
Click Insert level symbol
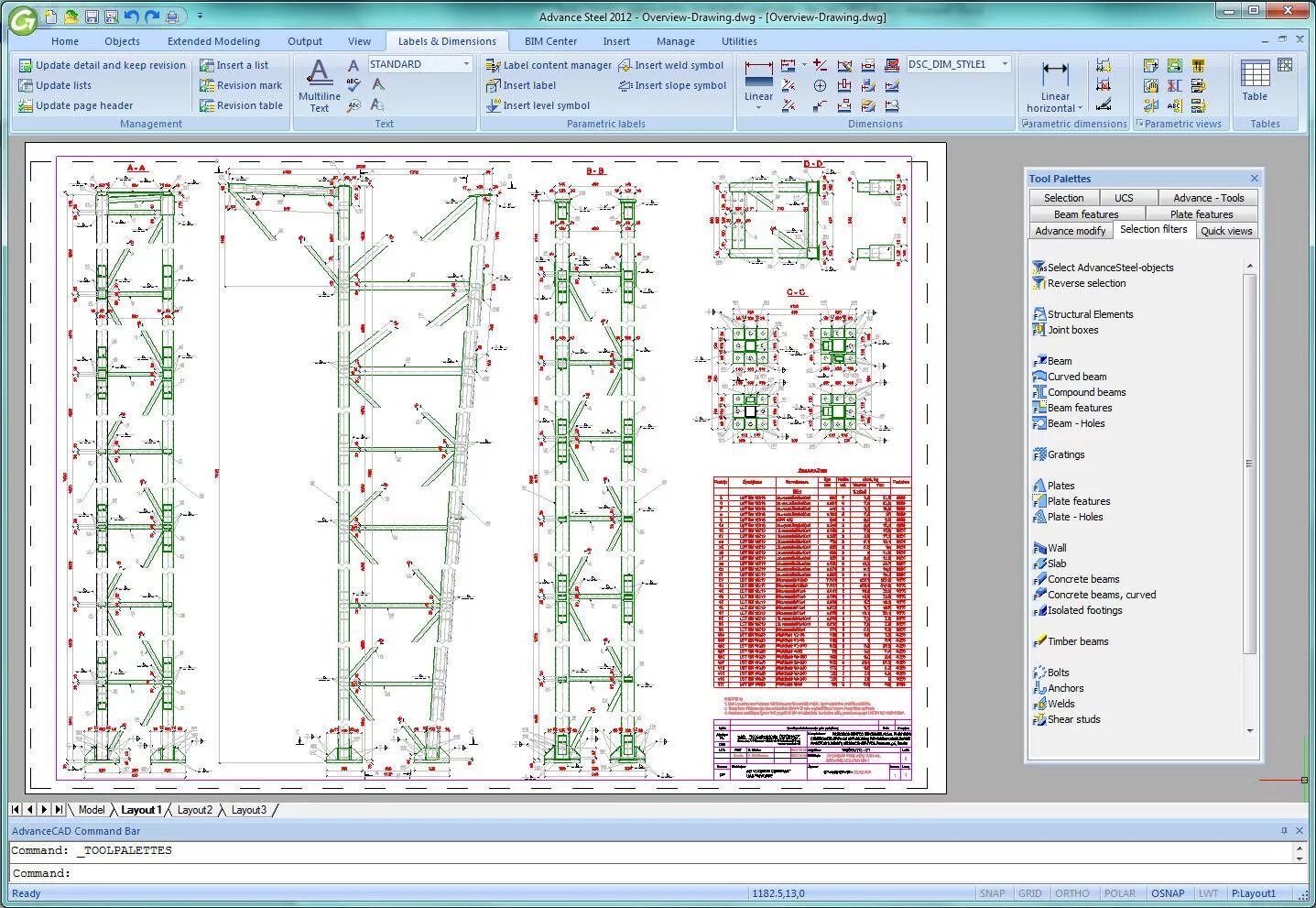coord(538,105)
